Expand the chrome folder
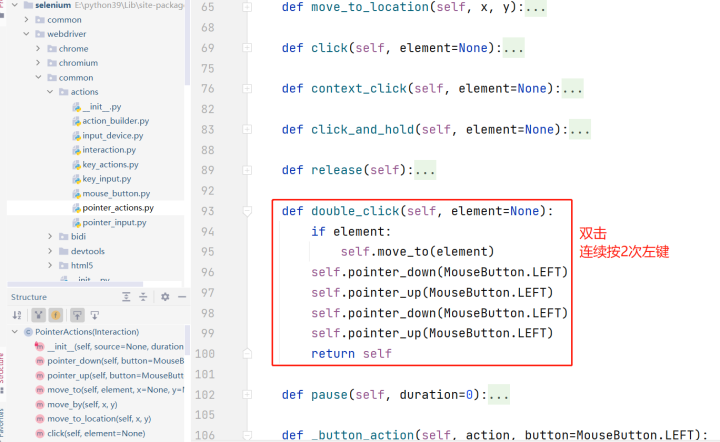The width and height of the screenshot is (720, 442). (x=38, y=48)
